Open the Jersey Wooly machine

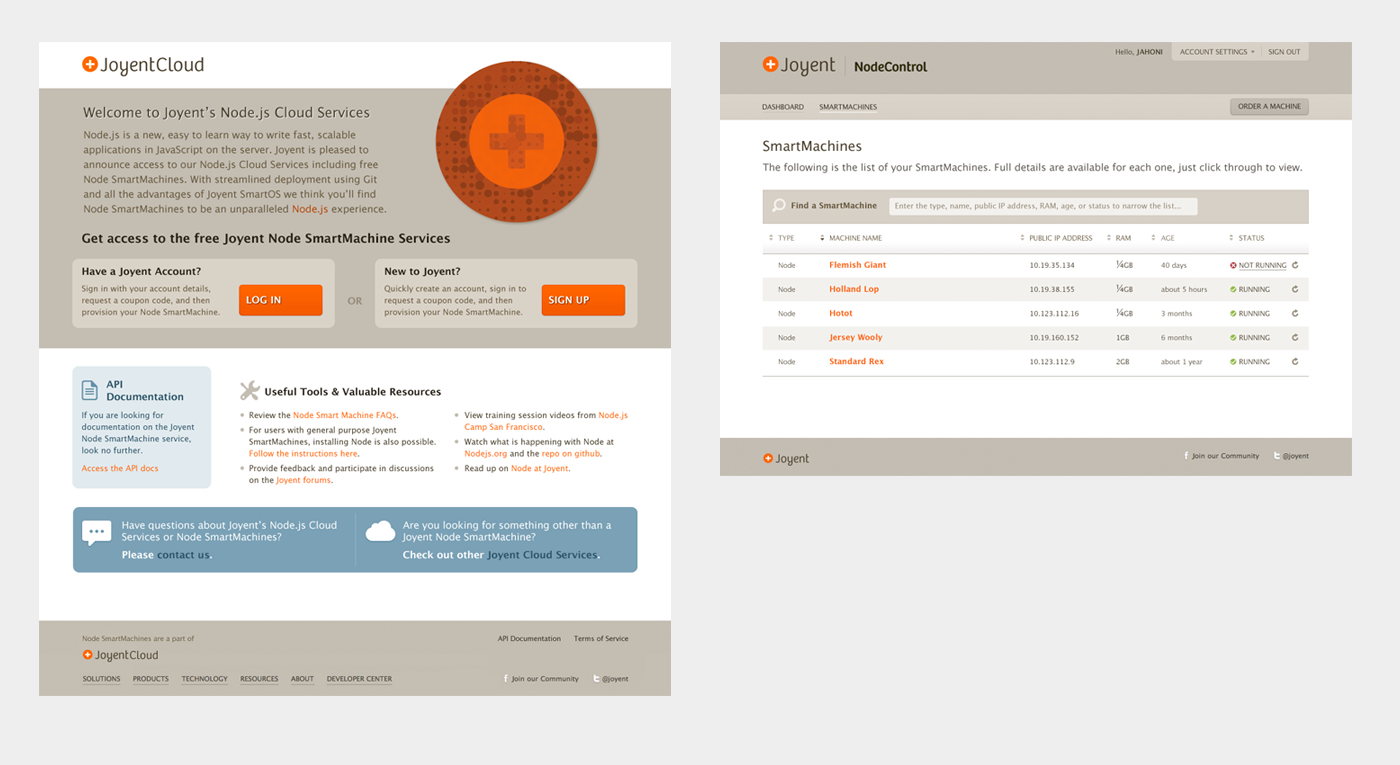pos(856,337)
